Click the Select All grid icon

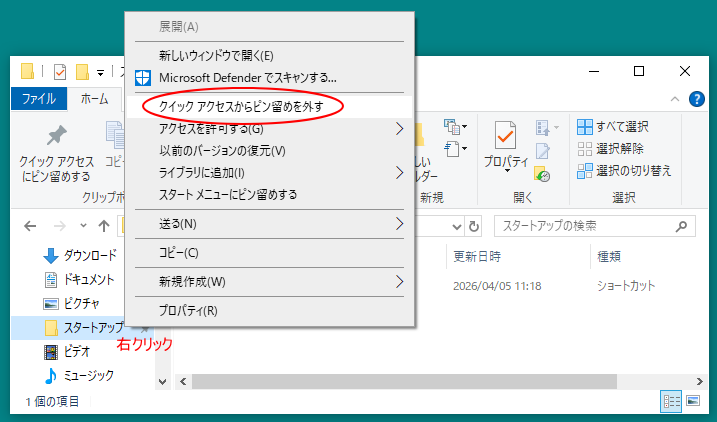point(584,127)
